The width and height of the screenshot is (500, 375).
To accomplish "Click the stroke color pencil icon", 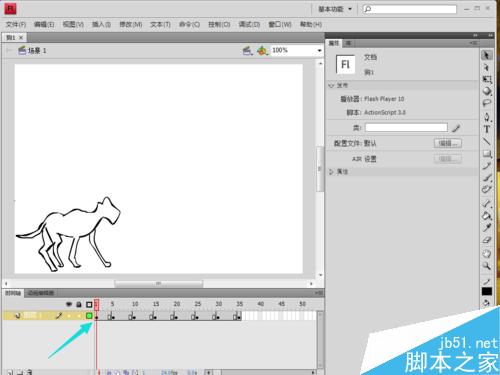I will click(x=487, y=282).
